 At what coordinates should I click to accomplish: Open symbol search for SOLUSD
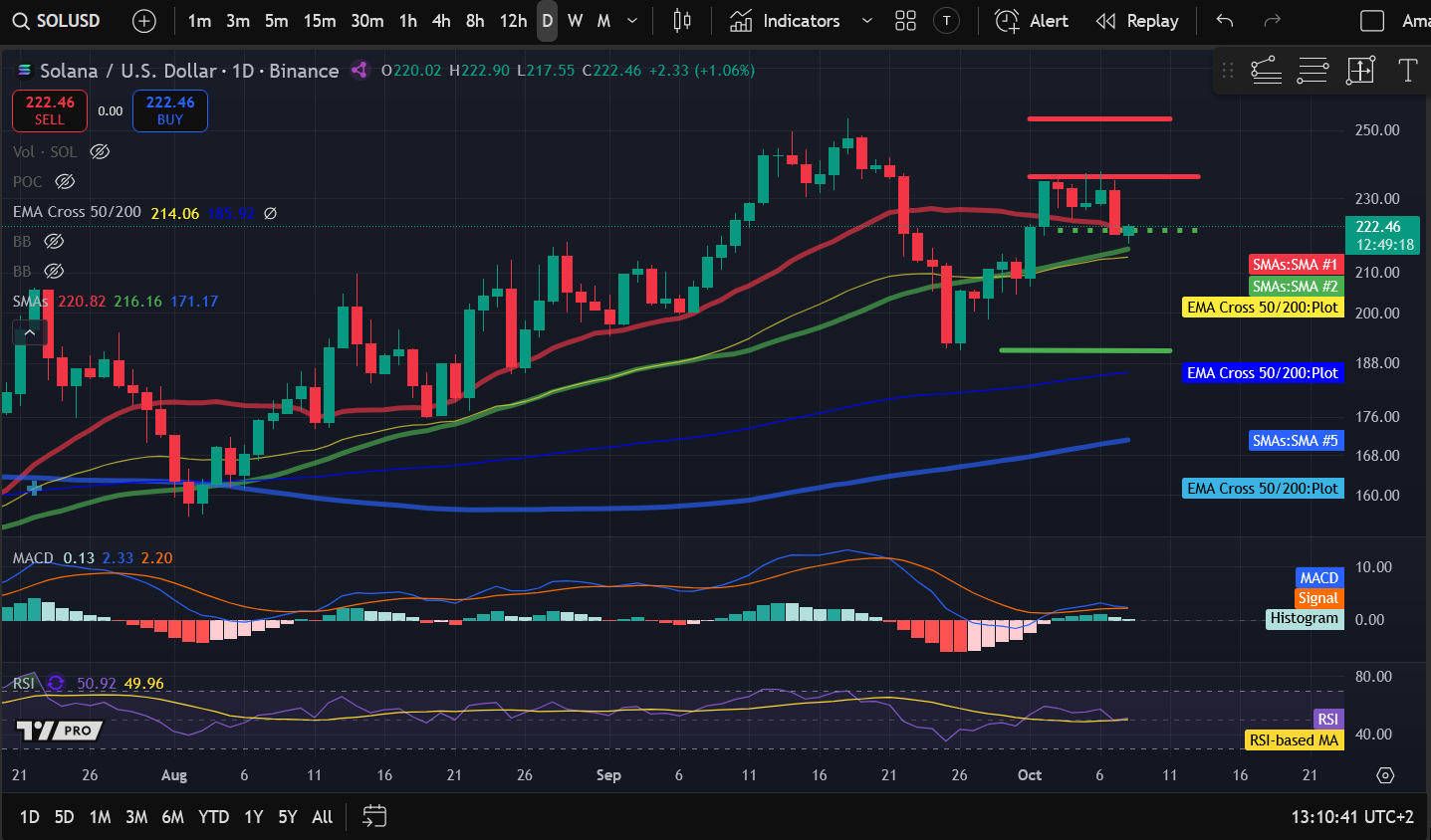coord(57,21)
